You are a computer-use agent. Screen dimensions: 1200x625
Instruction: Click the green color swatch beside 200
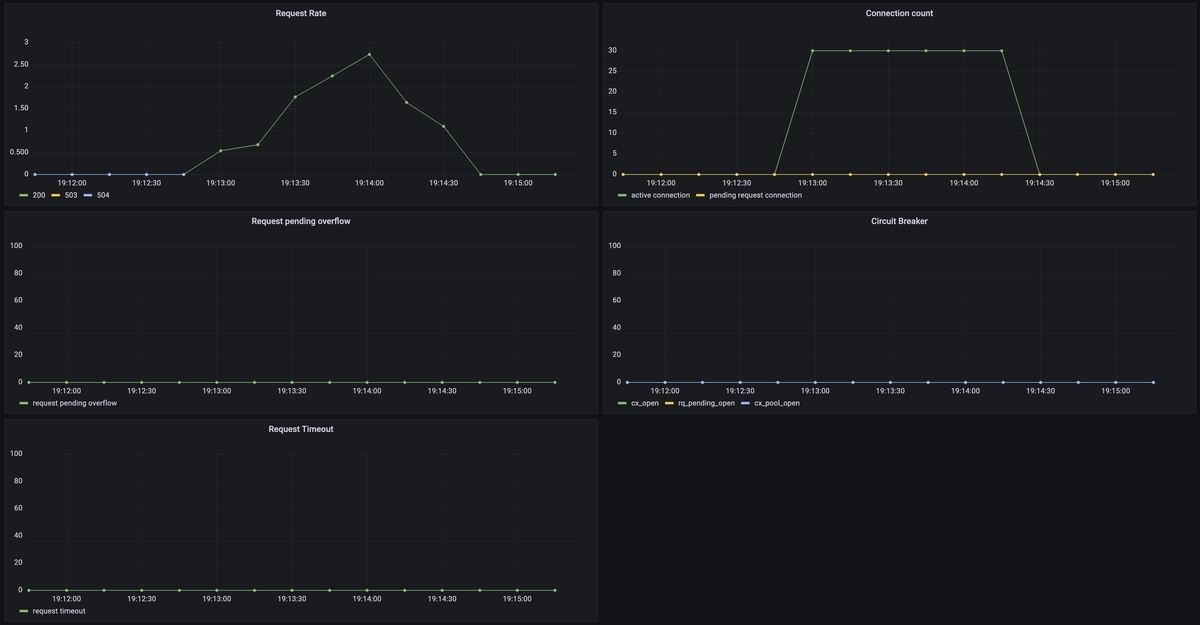click(x=24, y=195)
